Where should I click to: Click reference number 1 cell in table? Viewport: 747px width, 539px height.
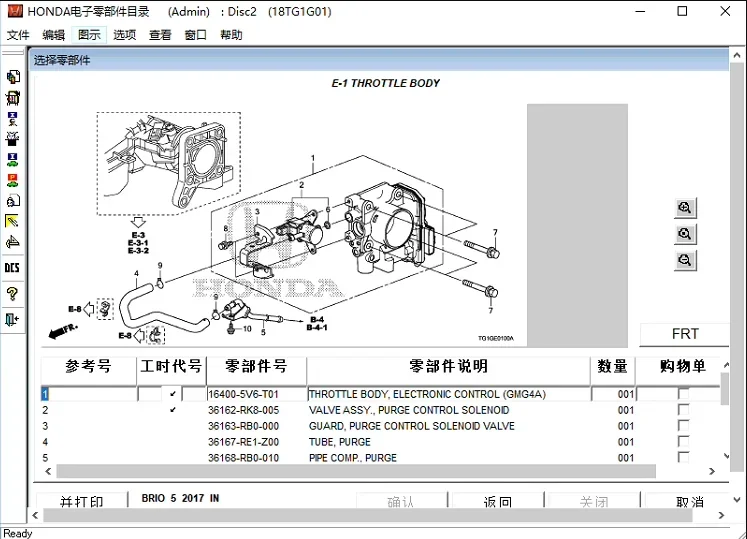89,395
